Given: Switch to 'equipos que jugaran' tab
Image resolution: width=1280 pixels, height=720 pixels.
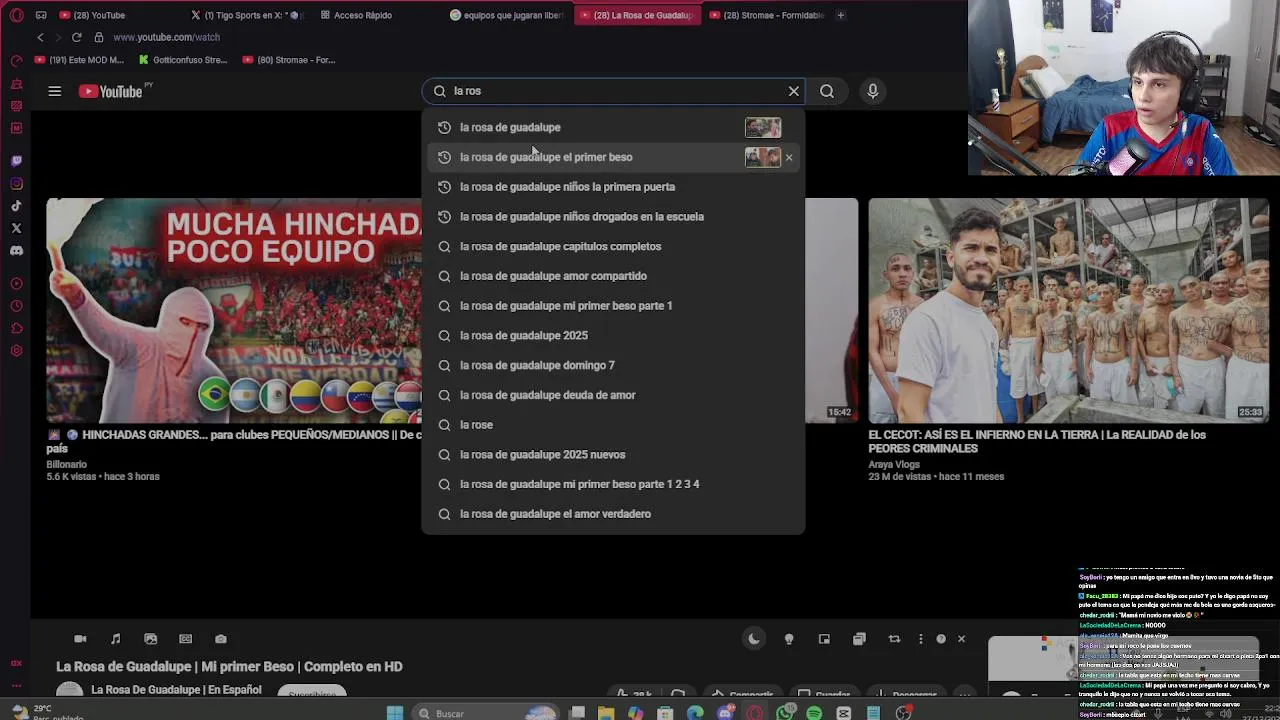Looking at the screenshot, I should pyautogui.click(x=508, y=15).
